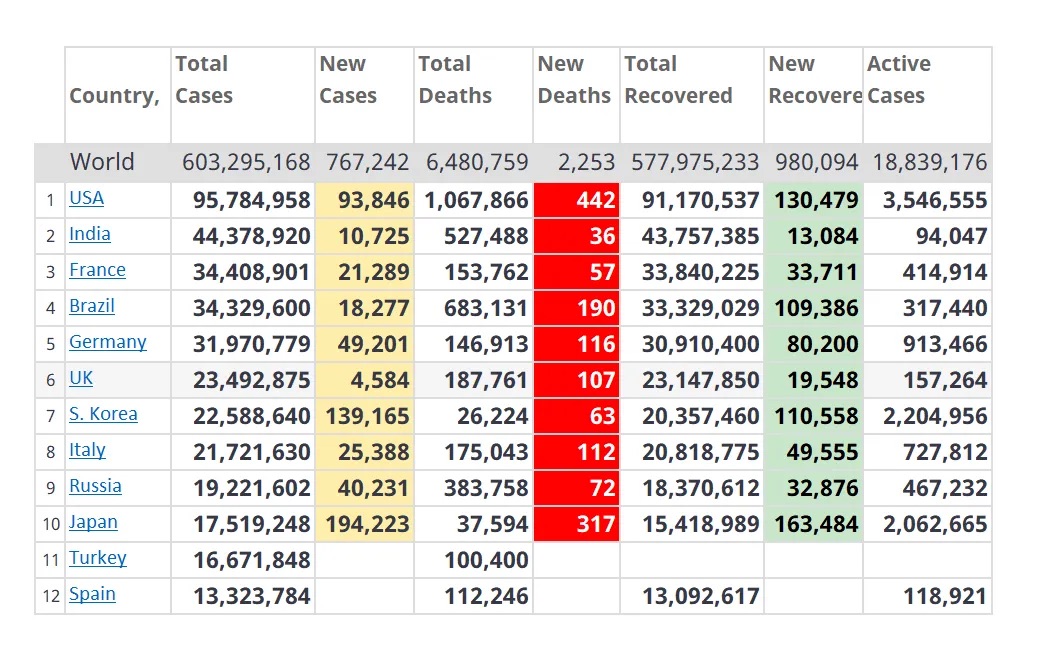Open the France country link
This screenshot has height=661, width=1037.
point(97,270)
